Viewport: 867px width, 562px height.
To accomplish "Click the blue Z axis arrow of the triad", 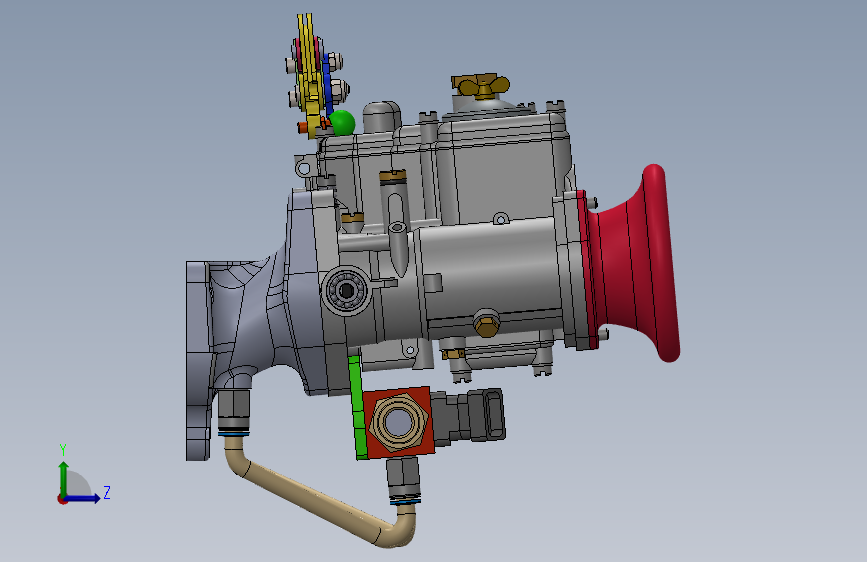I will [x=83, y=498].
